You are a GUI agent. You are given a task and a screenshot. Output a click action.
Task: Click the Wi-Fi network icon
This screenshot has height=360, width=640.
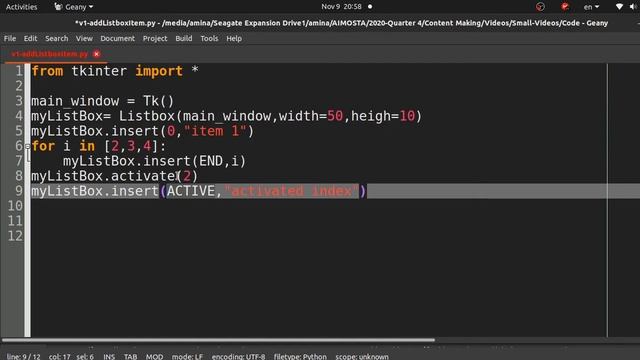(619, 7)
